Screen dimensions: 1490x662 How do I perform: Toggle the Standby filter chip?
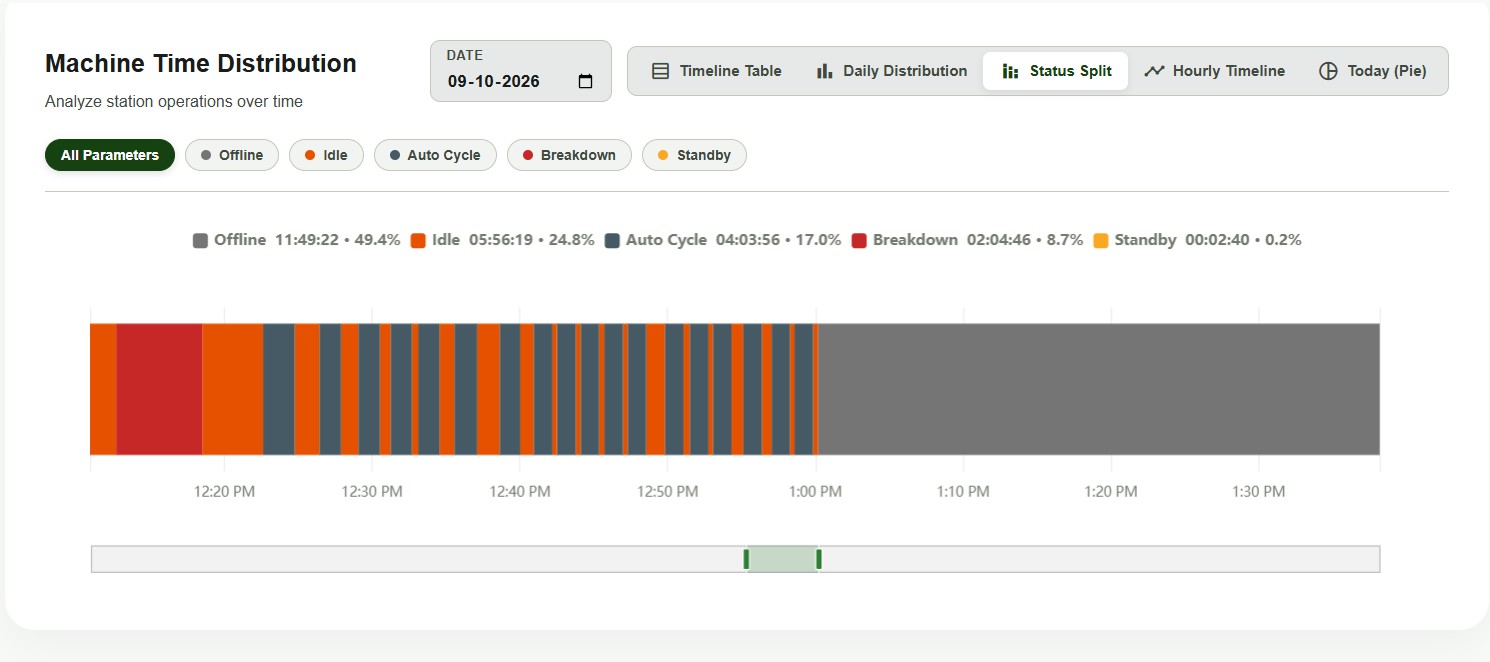click(694, 155)
